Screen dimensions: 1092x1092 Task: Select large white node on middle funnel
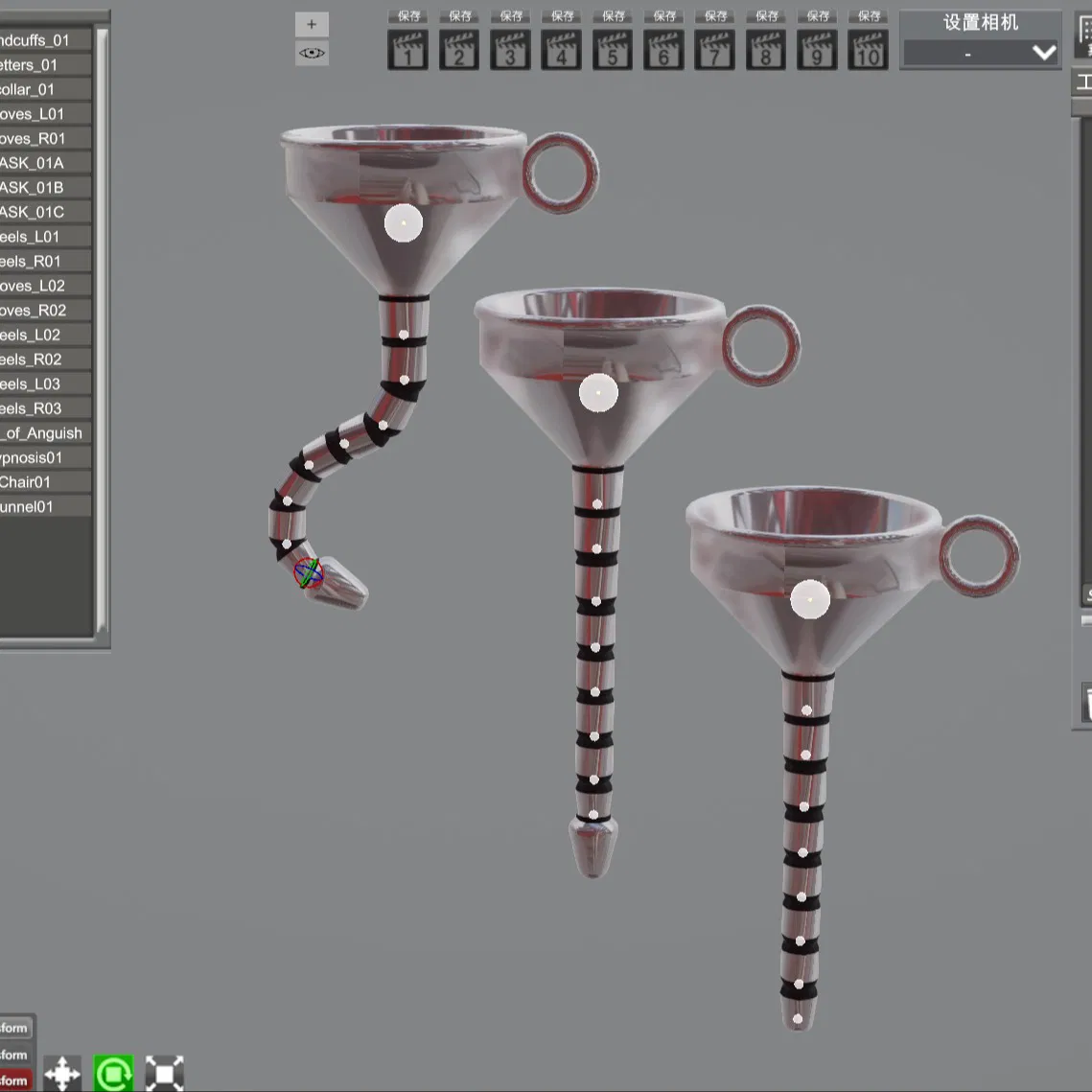point(598,393)
